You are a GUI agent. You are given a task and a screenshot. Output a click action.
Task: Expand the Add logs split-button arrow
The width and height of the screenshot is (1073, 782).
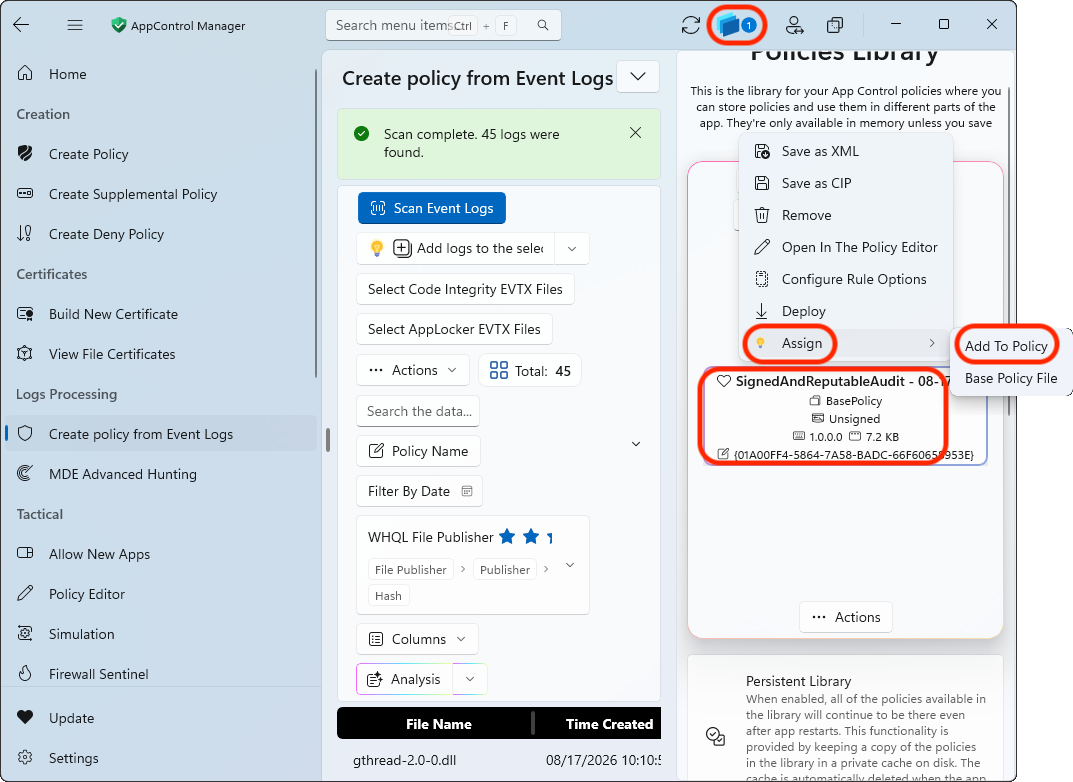click(572, 249)
